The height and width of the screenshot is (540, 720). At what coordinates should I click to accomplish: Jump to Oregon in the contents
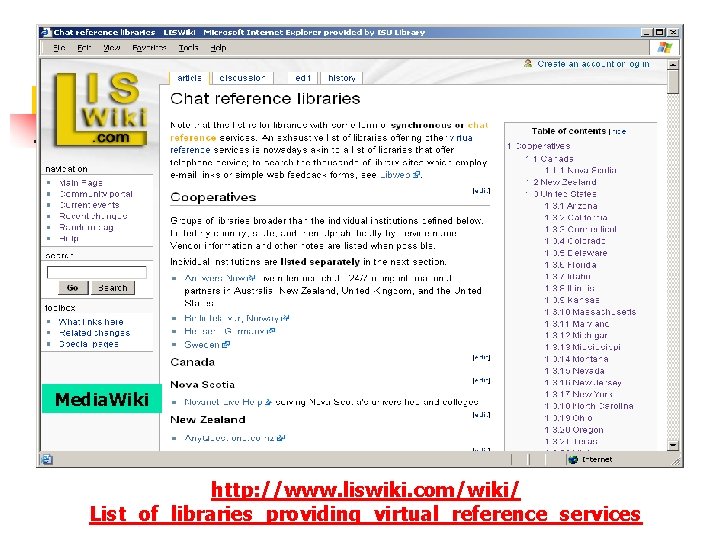click(x=574, y=430)
